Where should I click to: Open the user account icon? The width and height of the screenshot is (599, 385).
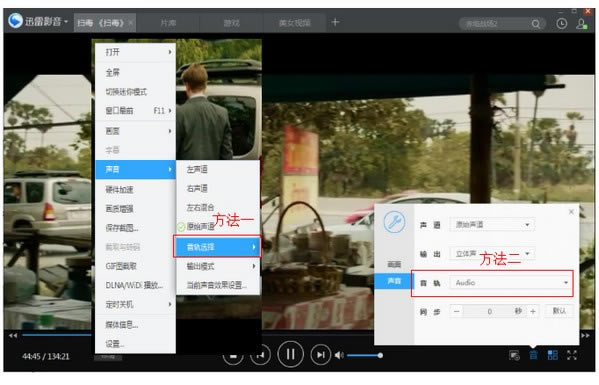pyautogui.click(x=581, y=24)
